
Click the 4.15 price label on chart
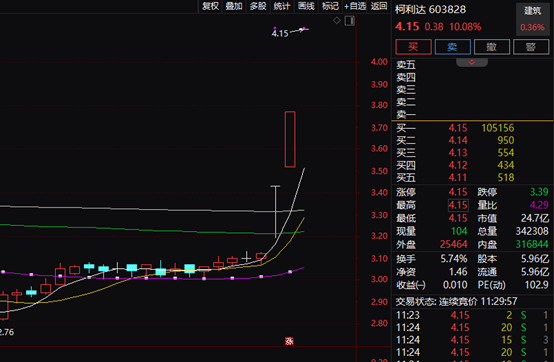(x=280, y=34)
